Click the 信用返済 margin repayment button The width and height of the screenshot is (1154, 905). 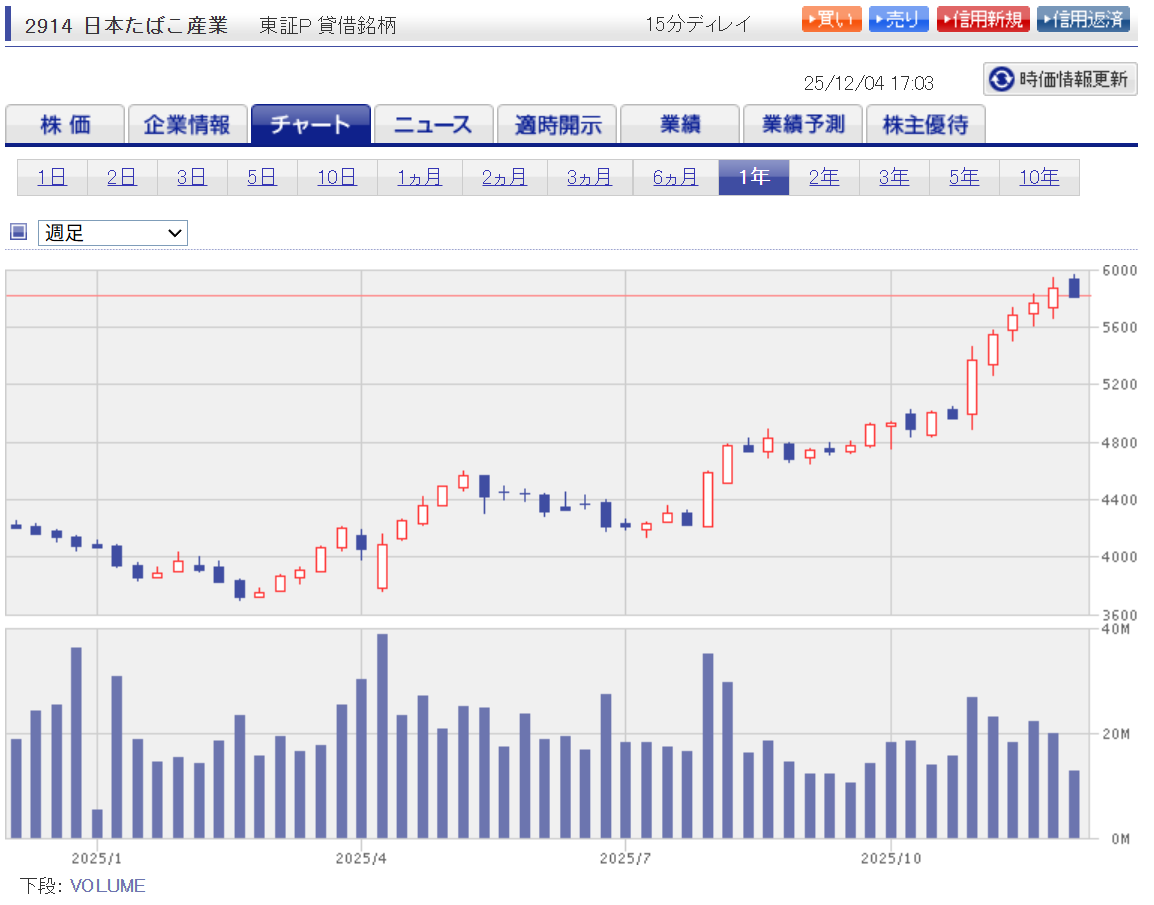coord(1082,20)
